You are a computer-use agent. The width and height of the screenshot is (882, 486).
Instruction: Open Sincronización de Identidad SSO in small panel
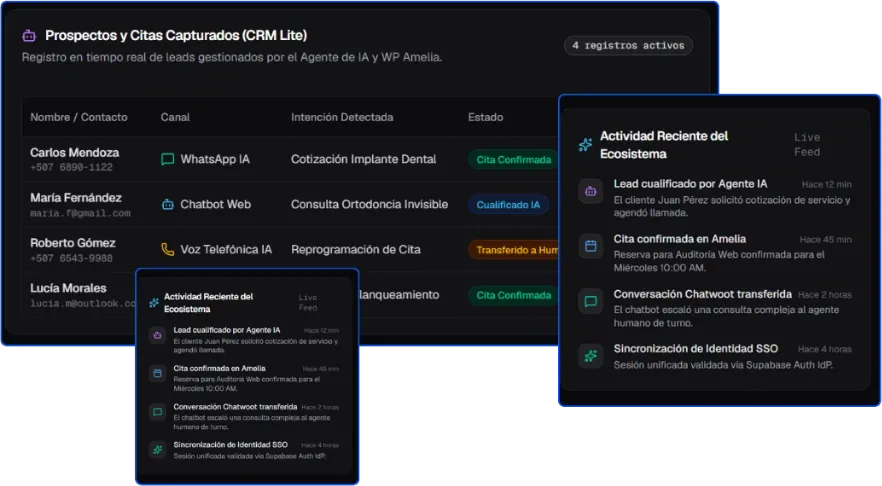tap(231, 445)
